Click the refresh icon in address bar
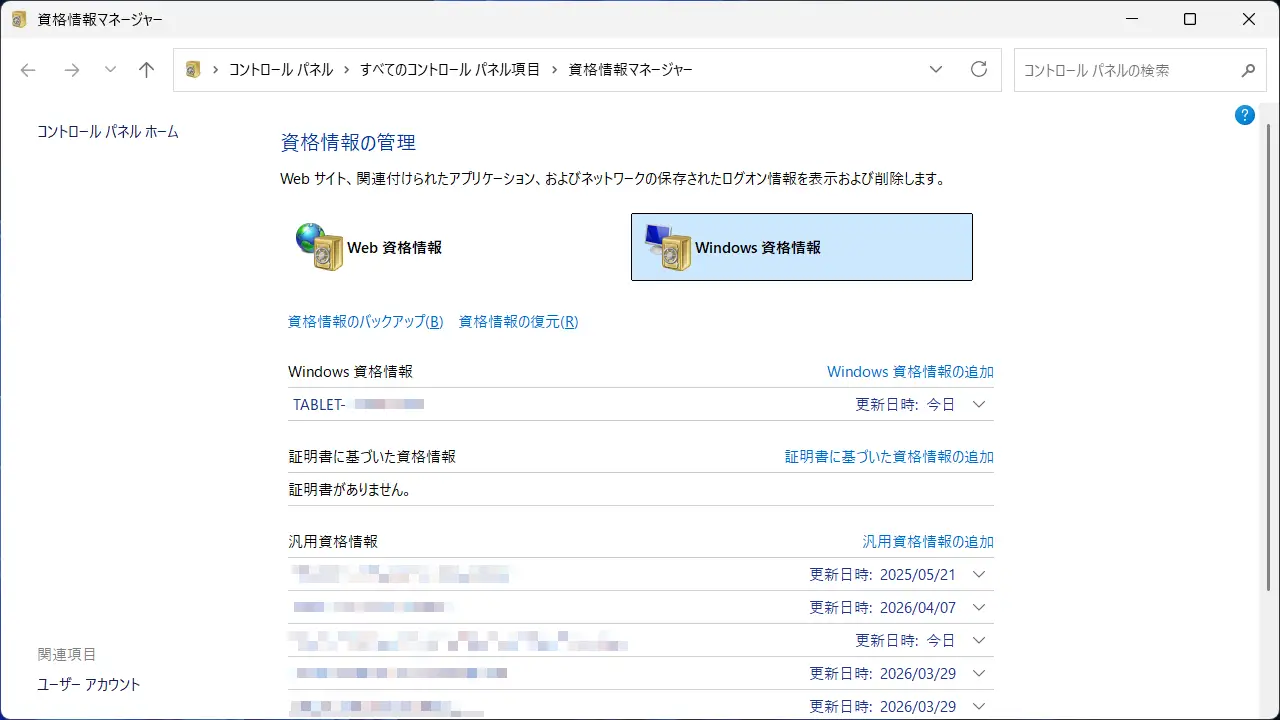1280x720 pixels. (979, 69)
